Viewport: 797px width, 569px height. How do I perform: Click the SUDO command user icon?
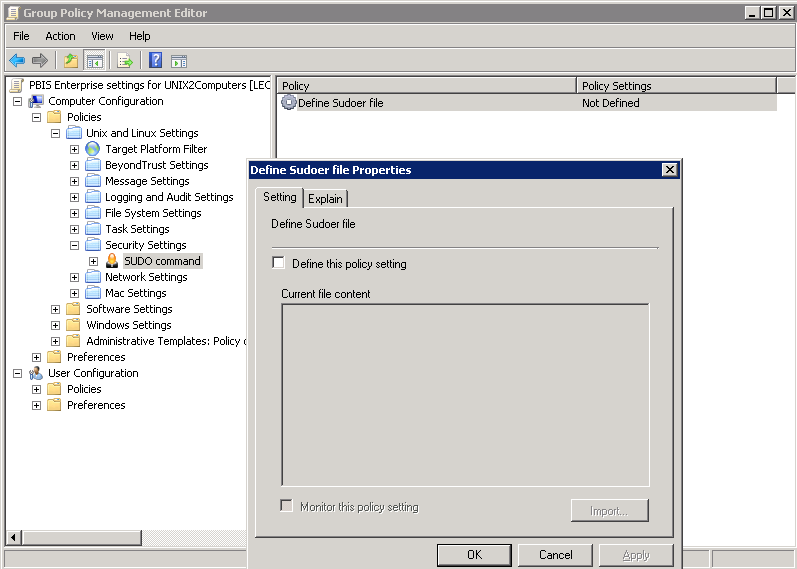point(112,261)
